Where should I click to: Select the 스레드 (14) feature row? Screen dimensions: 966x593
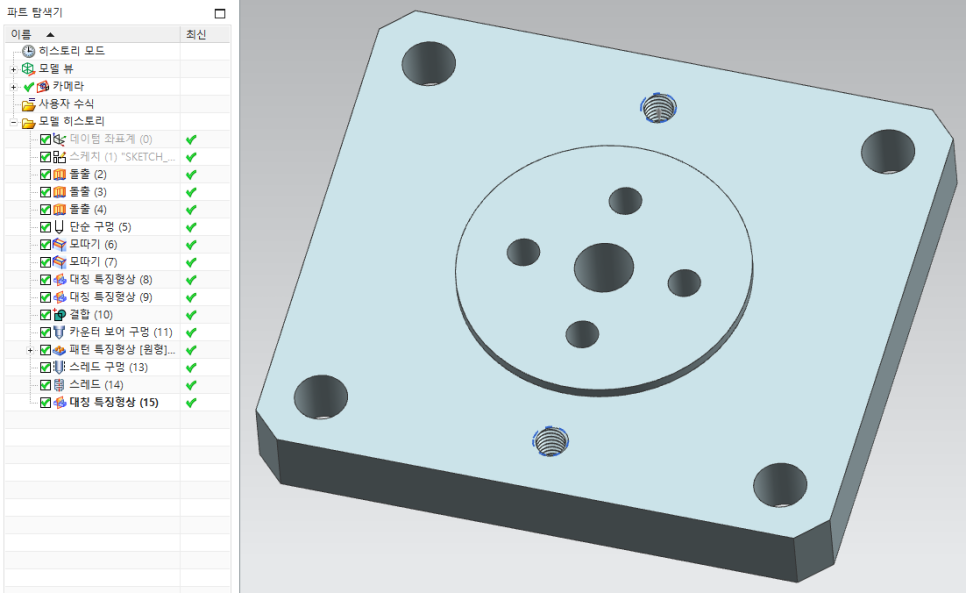(x=117, y=385)
